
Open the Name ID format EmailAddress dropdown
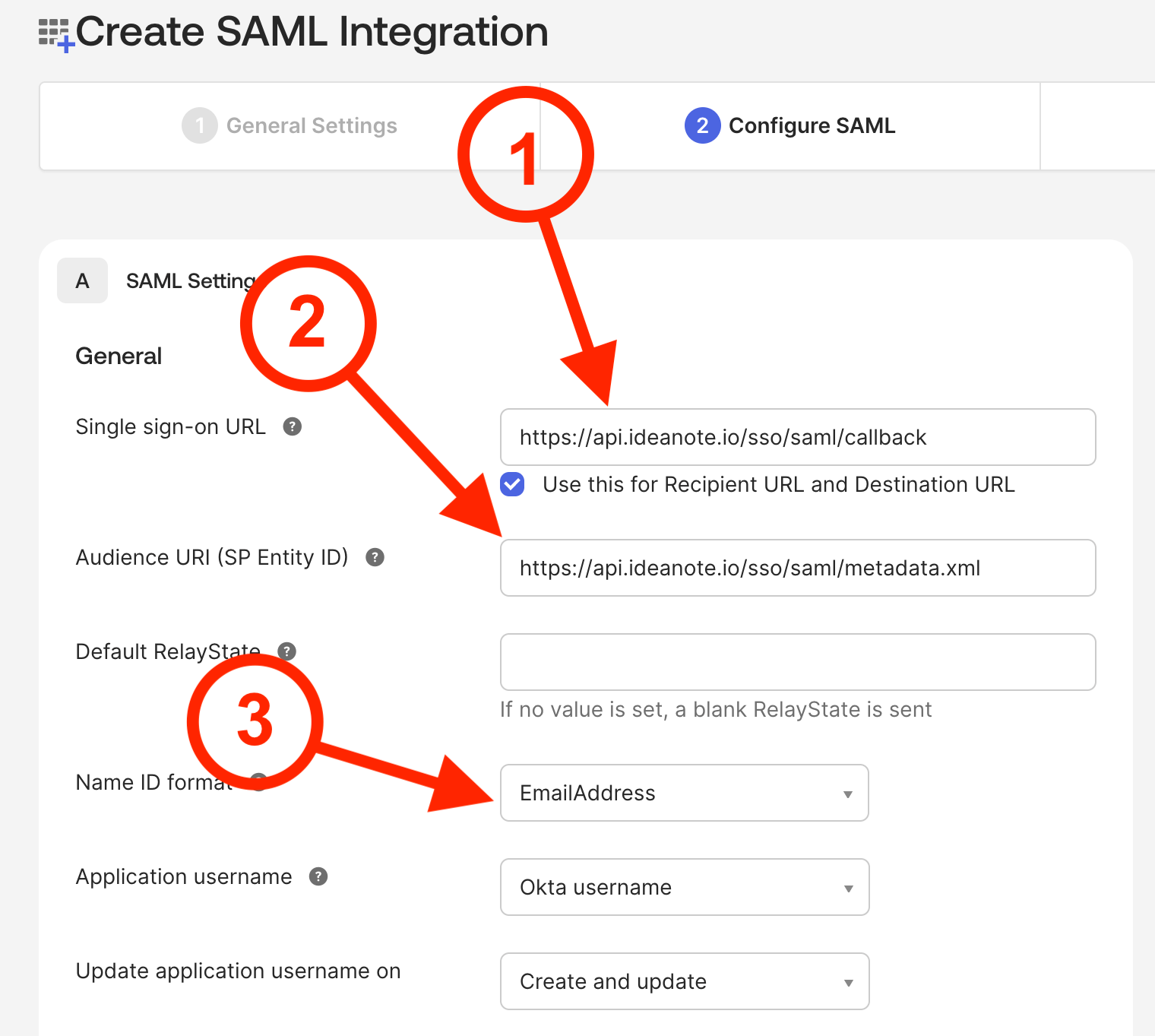684,793
